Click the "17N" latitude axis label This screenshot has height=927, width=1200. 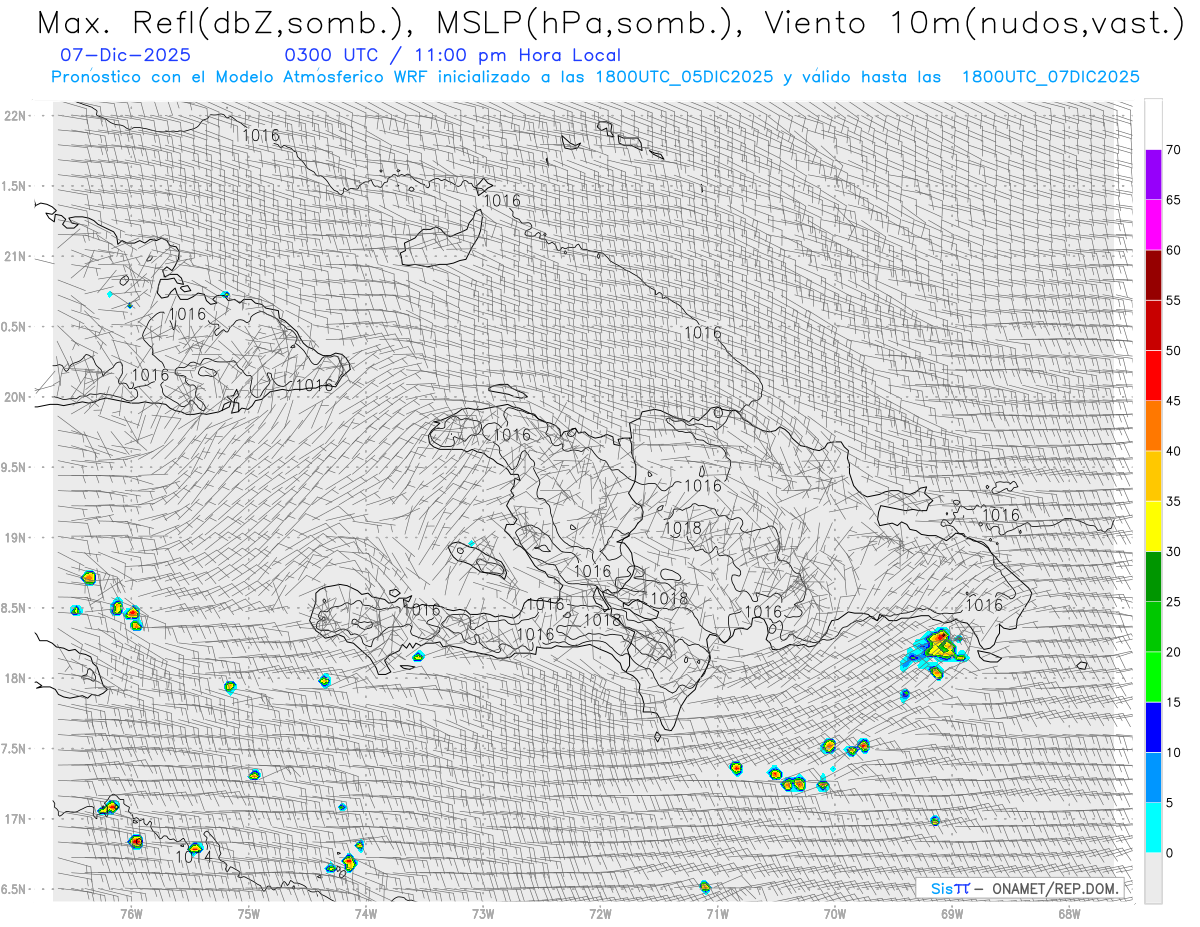click(17, 819)
